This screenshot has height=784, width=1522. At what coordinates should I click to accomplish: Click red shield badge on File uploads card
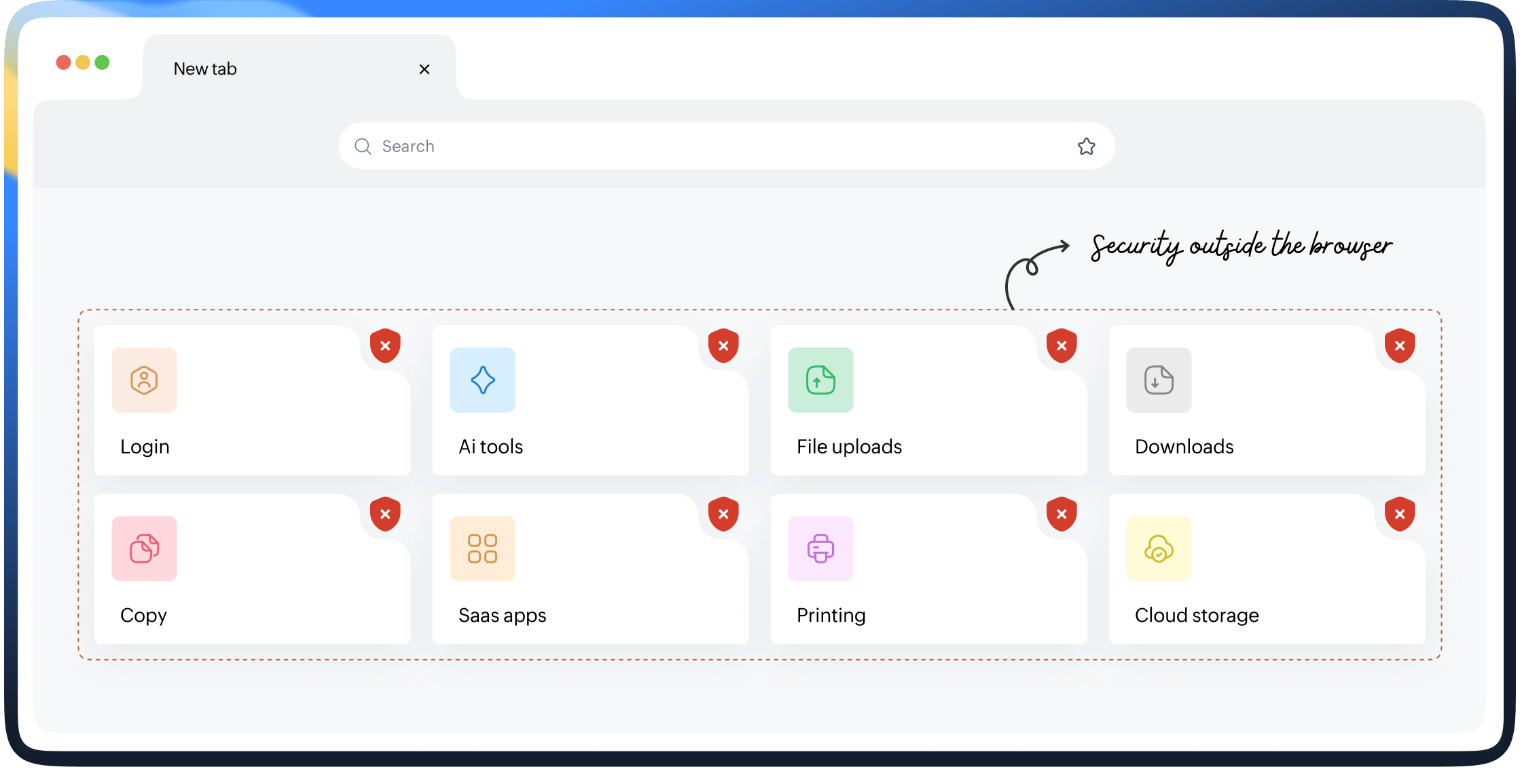pos(1062,346)
